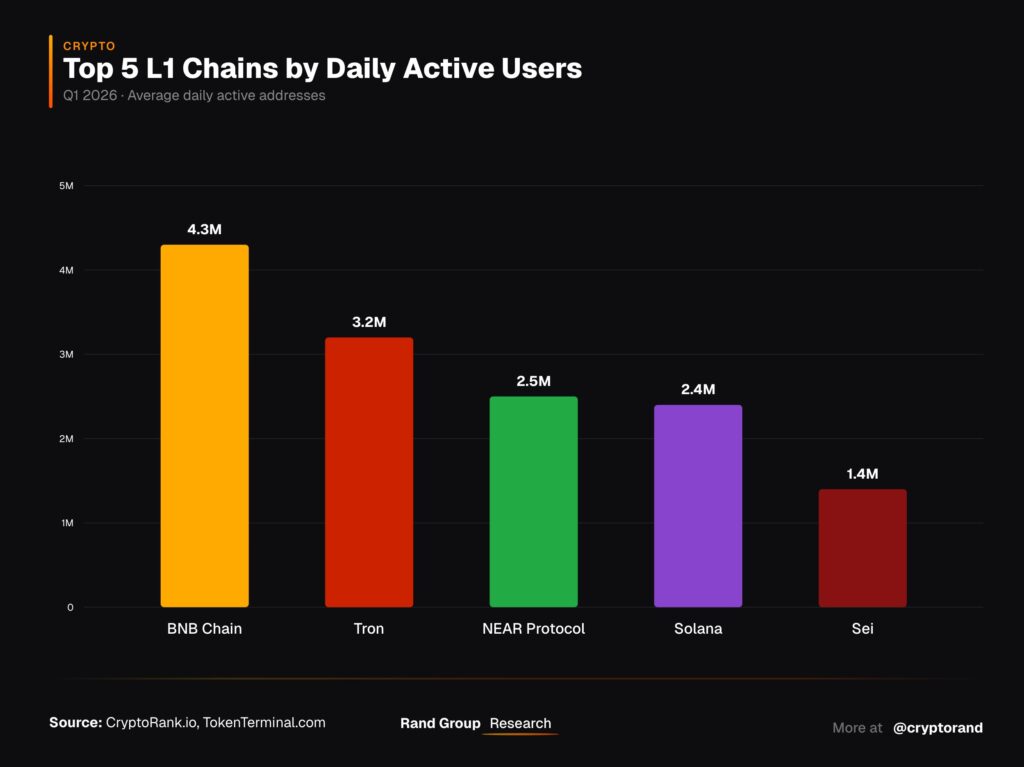
Task: Click the orange BNB Chain bar
Action: click(204, 426)
